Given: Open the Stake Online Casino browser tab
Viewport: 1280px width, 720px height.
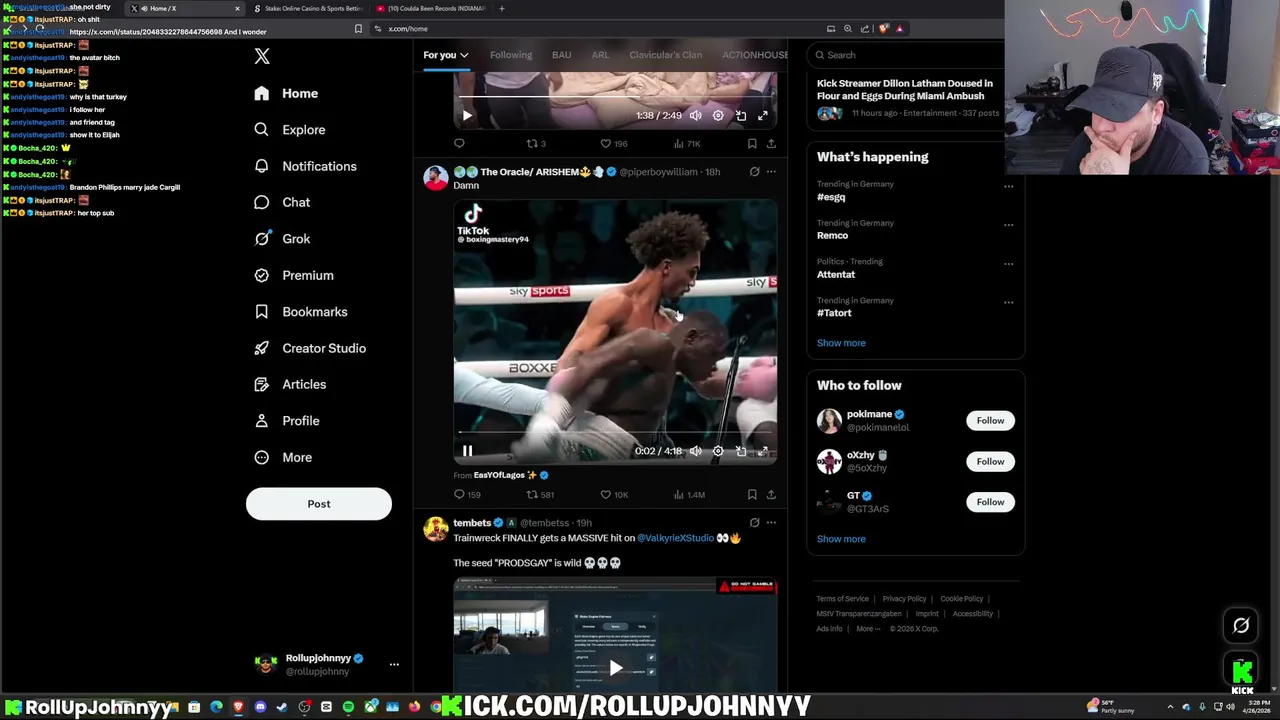Looking at the screenshot, I should [308, 8].
